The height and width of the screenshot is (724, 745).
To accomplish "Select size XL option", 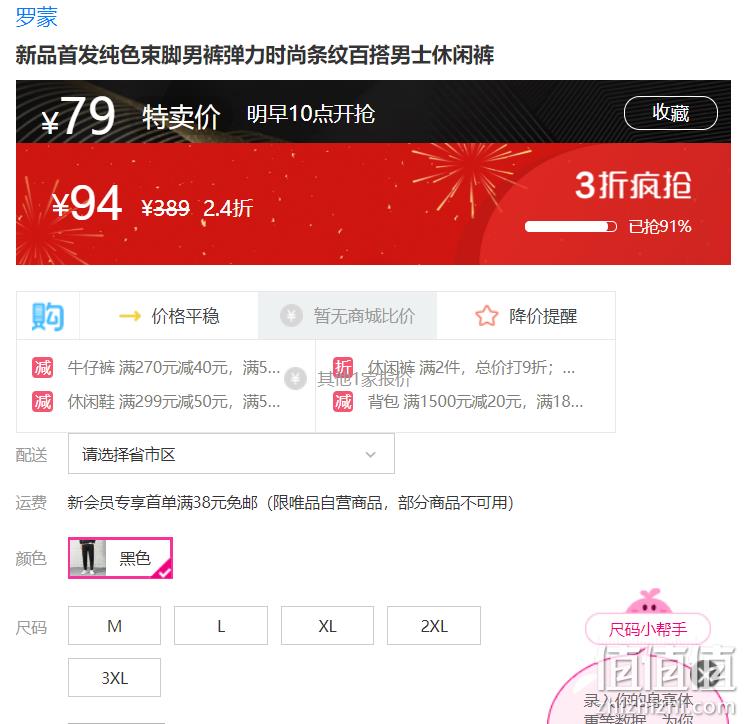I will click(327, 626).
